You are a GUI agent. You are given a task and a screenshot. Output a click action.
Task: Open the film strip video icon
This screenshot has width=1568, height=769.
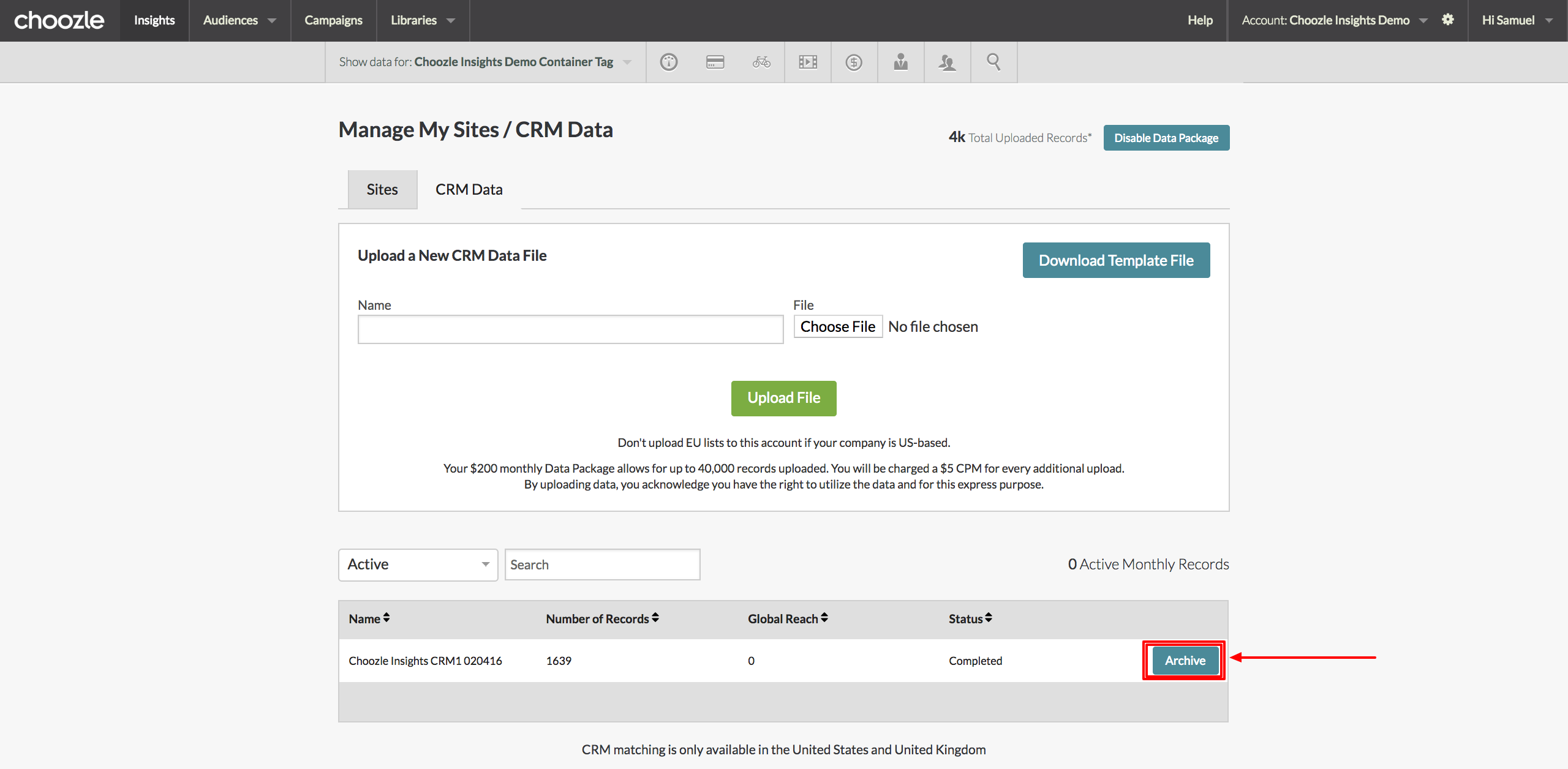[x=808, y=62]
